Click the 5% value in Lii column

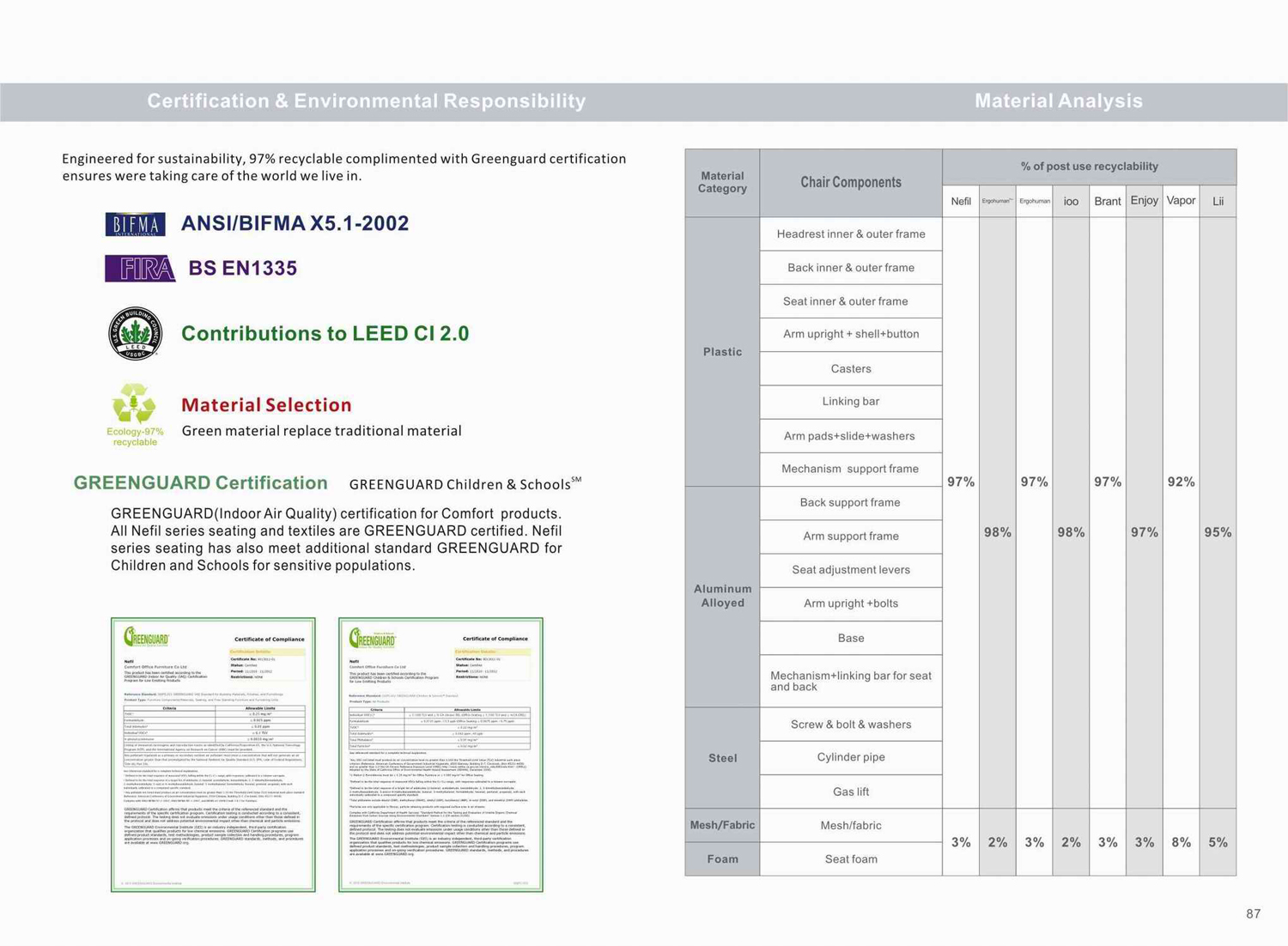tap(1218, 842)
